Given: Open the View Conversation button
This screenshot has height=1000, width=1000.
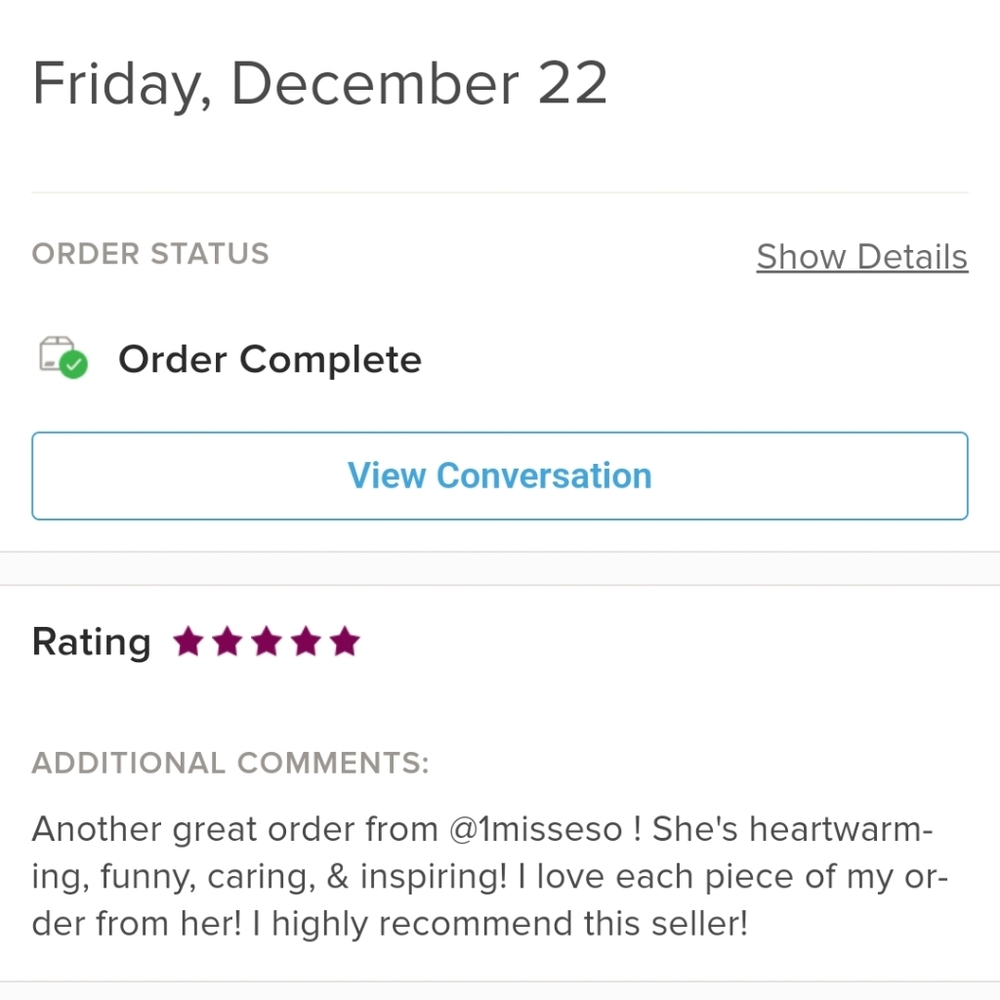Looking at the screenshot, I should pos(500,476).
